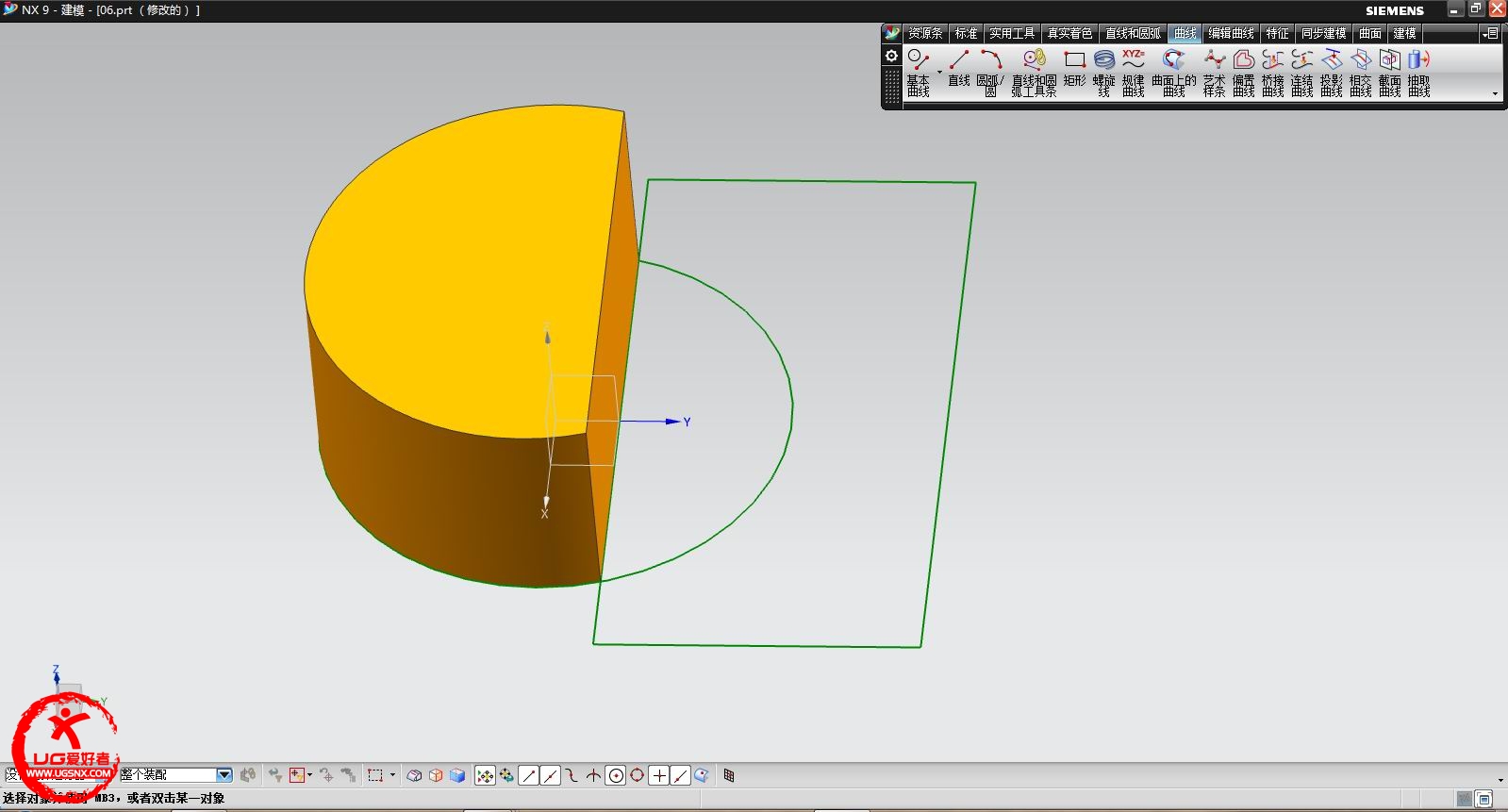Click the rectangle selection method icon
The width and height of the screenshot is (1508, 812).
[375, 775]
